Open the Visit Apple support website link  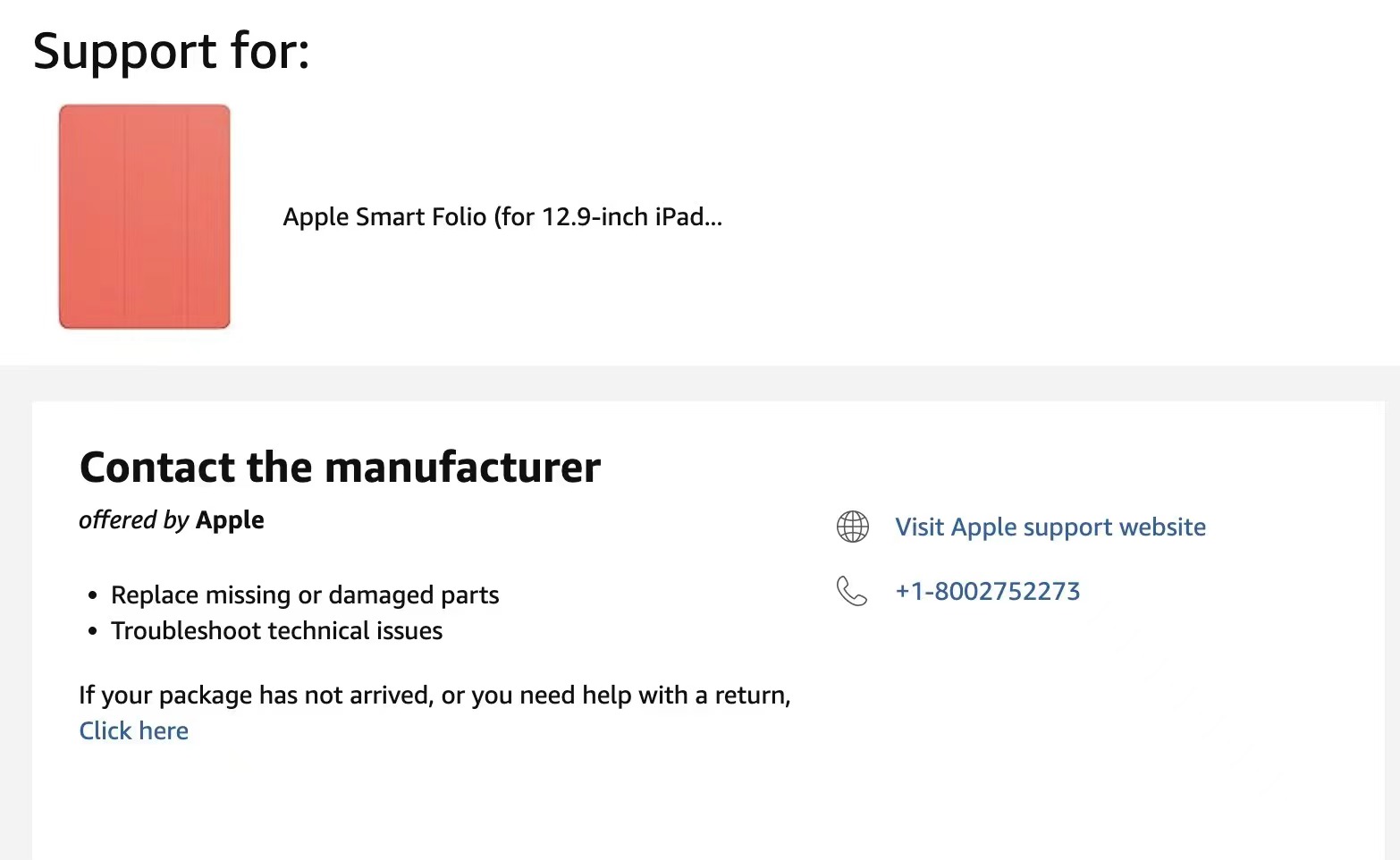(1050, 527)
